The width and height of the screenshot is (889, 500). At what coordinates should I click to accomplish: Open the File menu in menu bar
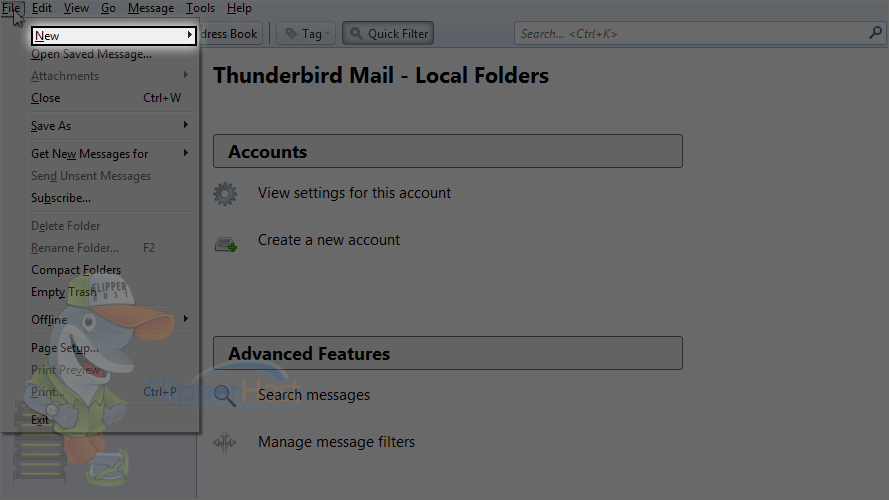11,9
